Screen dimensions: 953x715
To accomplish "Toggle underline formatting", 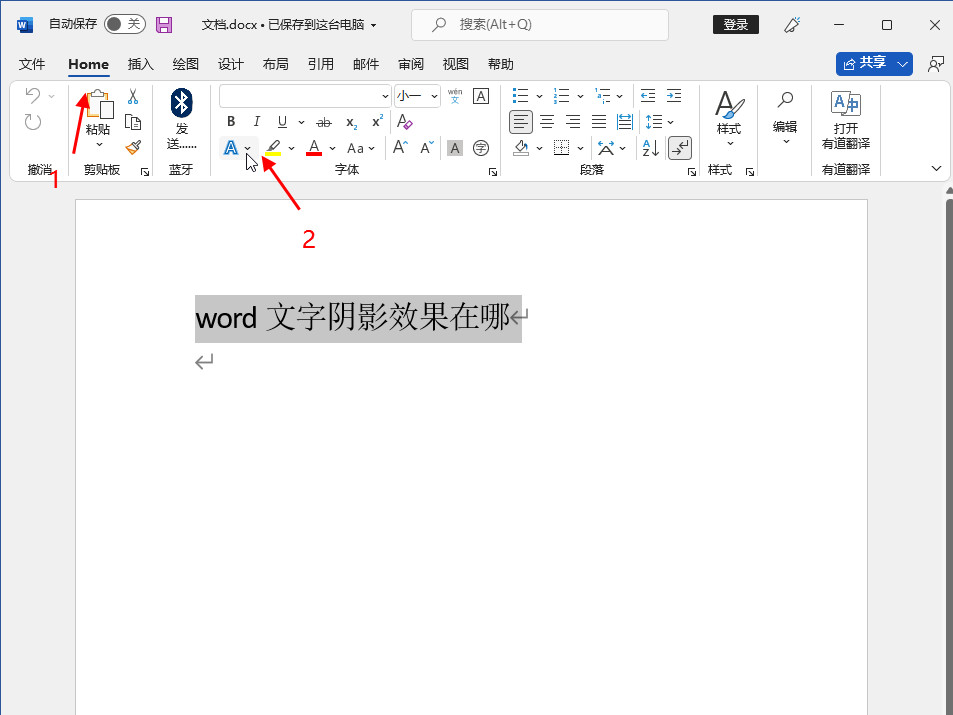I will coord(282,122).
